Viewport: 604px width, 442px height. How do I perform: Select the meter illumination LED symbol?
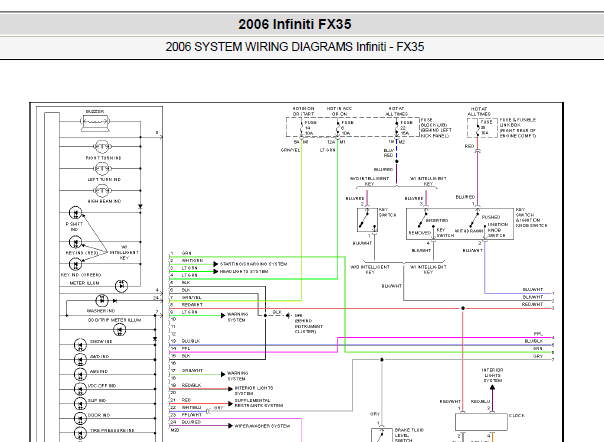(122, 286)
